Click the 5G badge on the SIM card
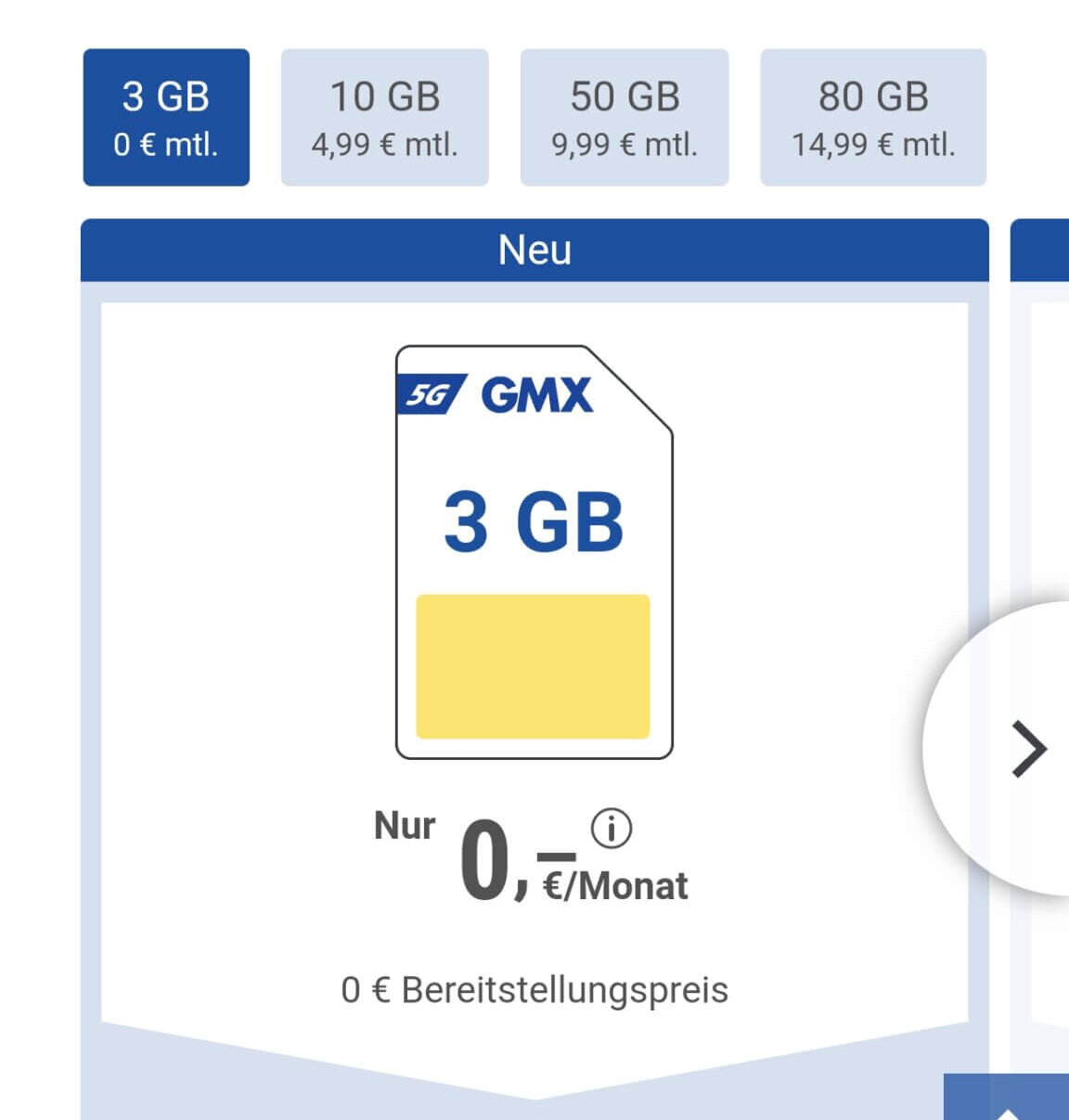This screenshot has height=1120, width=1069. click(x=431, y=395)
